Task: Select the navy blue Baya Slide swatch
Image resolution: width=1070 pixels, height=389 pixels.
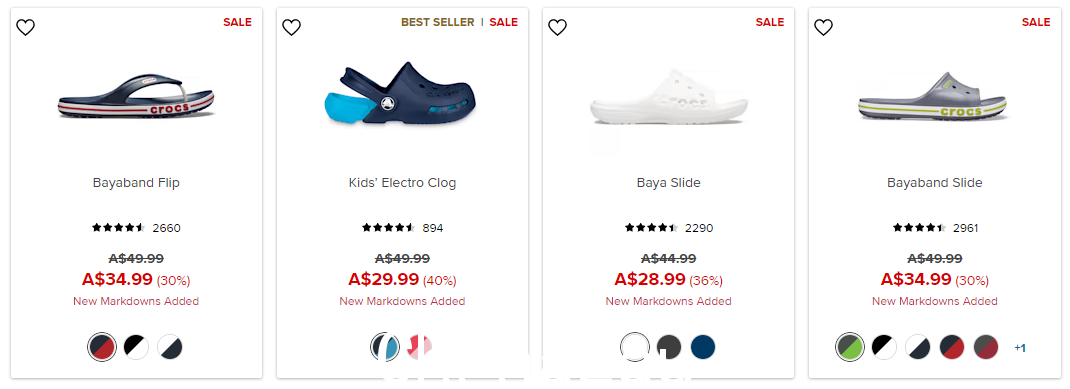Action: point(703,347)
